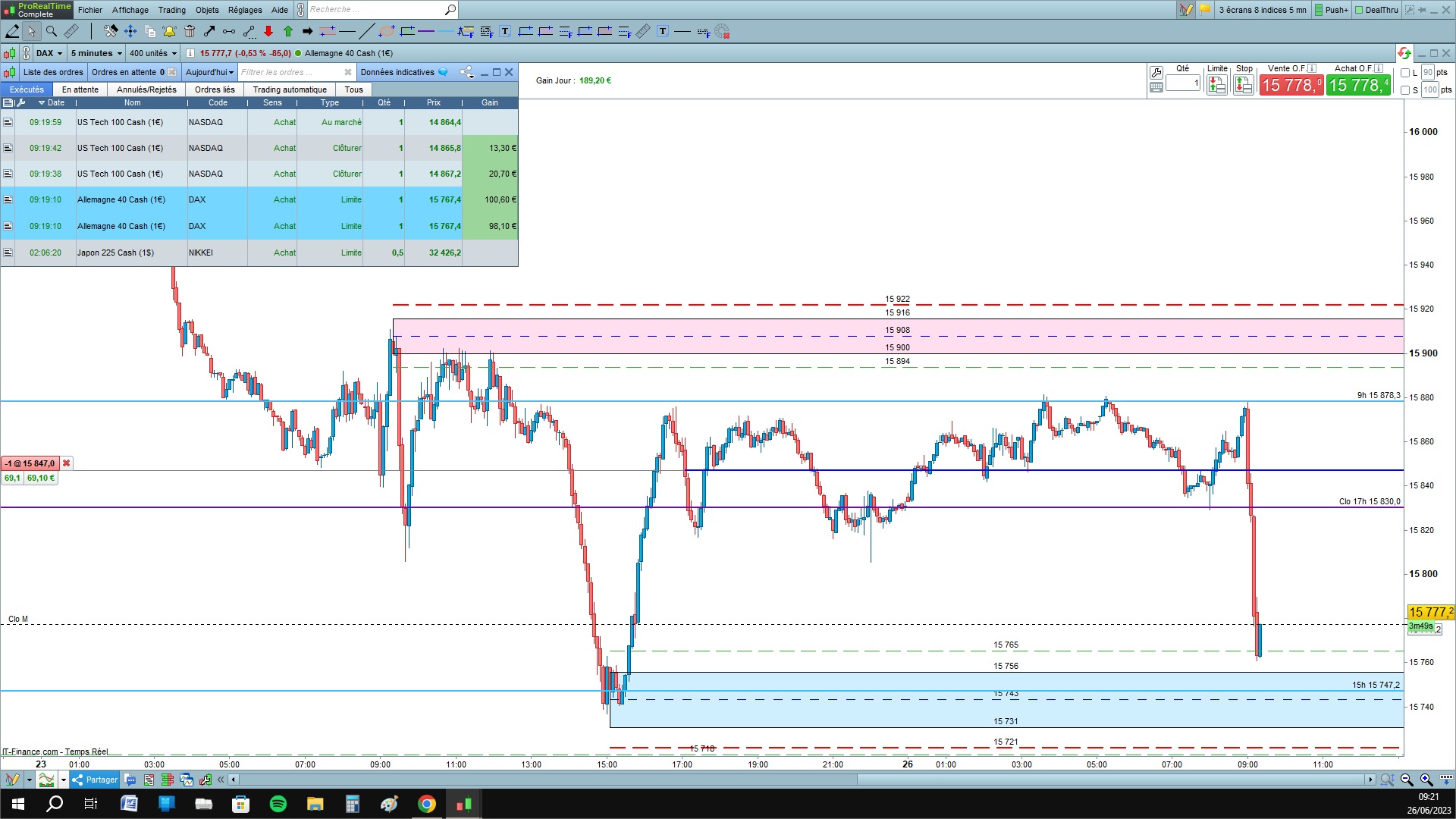Screen dimensions: 1456x819
Task: Click the alert bell icon
Action: pos(169,31)
